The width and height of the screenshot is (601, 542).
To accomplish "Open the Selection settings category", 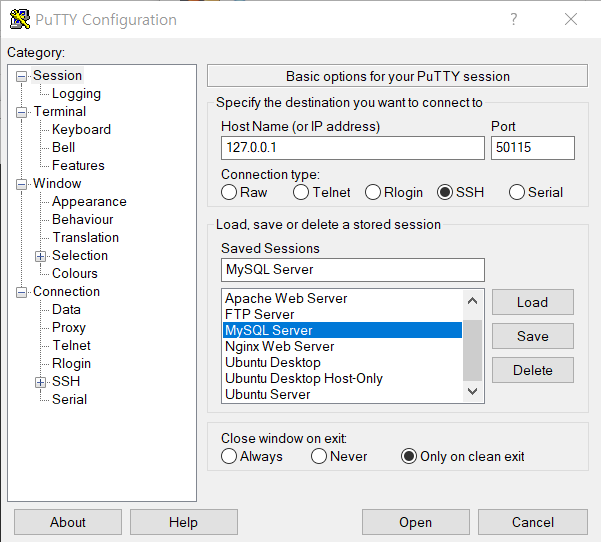I will (80, 256).
